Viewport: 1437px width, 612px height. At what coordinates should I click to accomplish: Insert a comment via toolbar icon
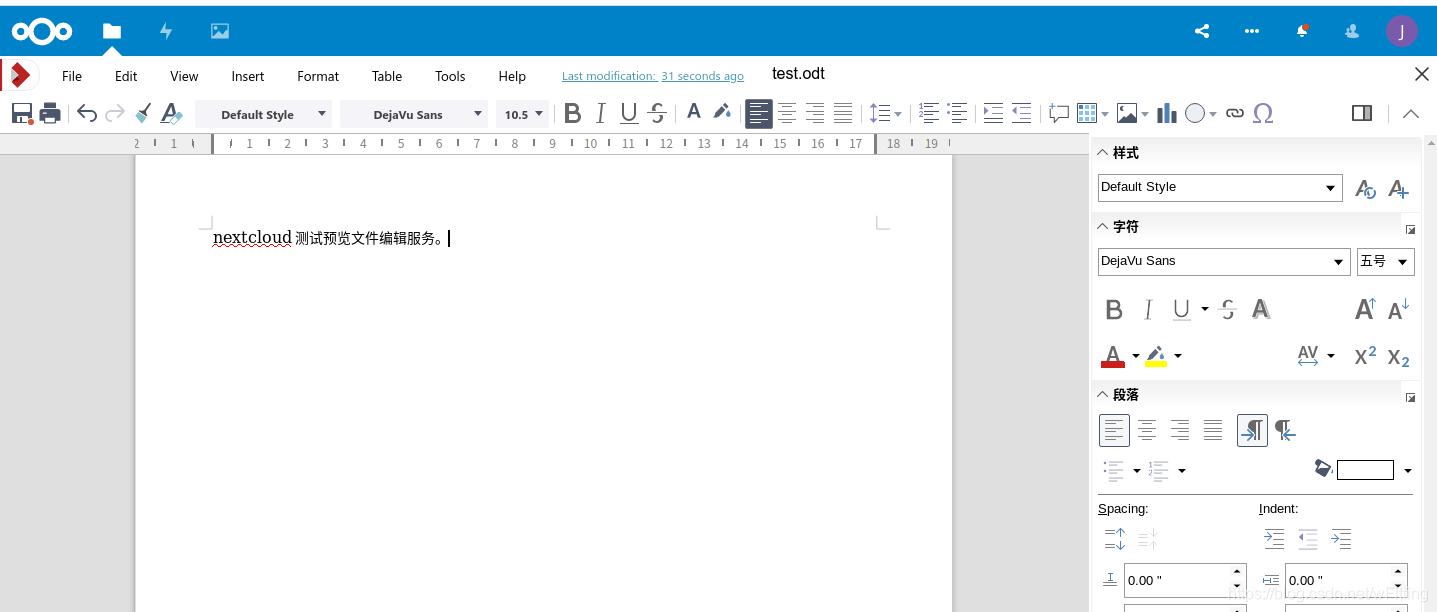click(x=1059, y=114)
